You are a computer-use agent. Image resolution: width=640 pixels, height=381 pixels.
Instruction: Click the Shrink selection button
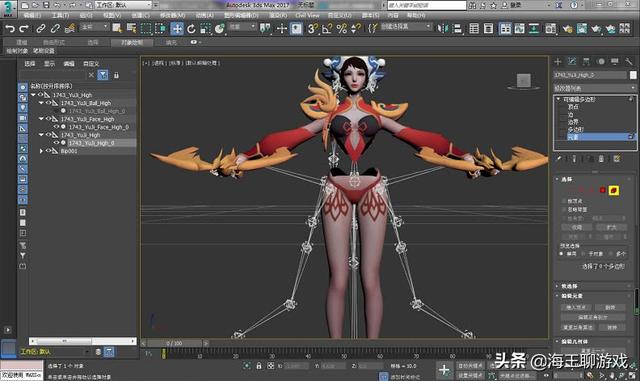(576, 227)
